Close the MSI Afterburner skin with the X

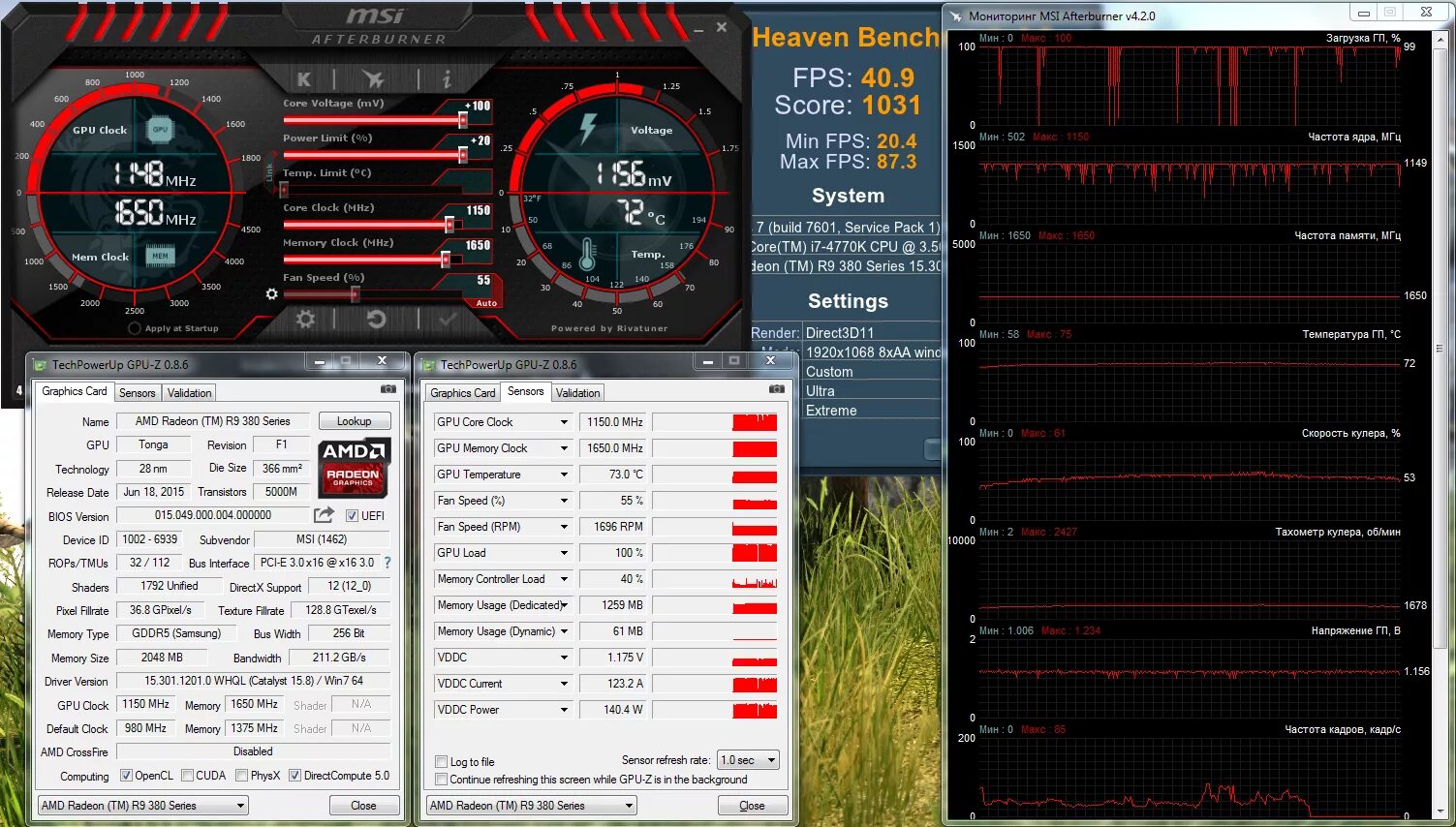tap(722, 27)
